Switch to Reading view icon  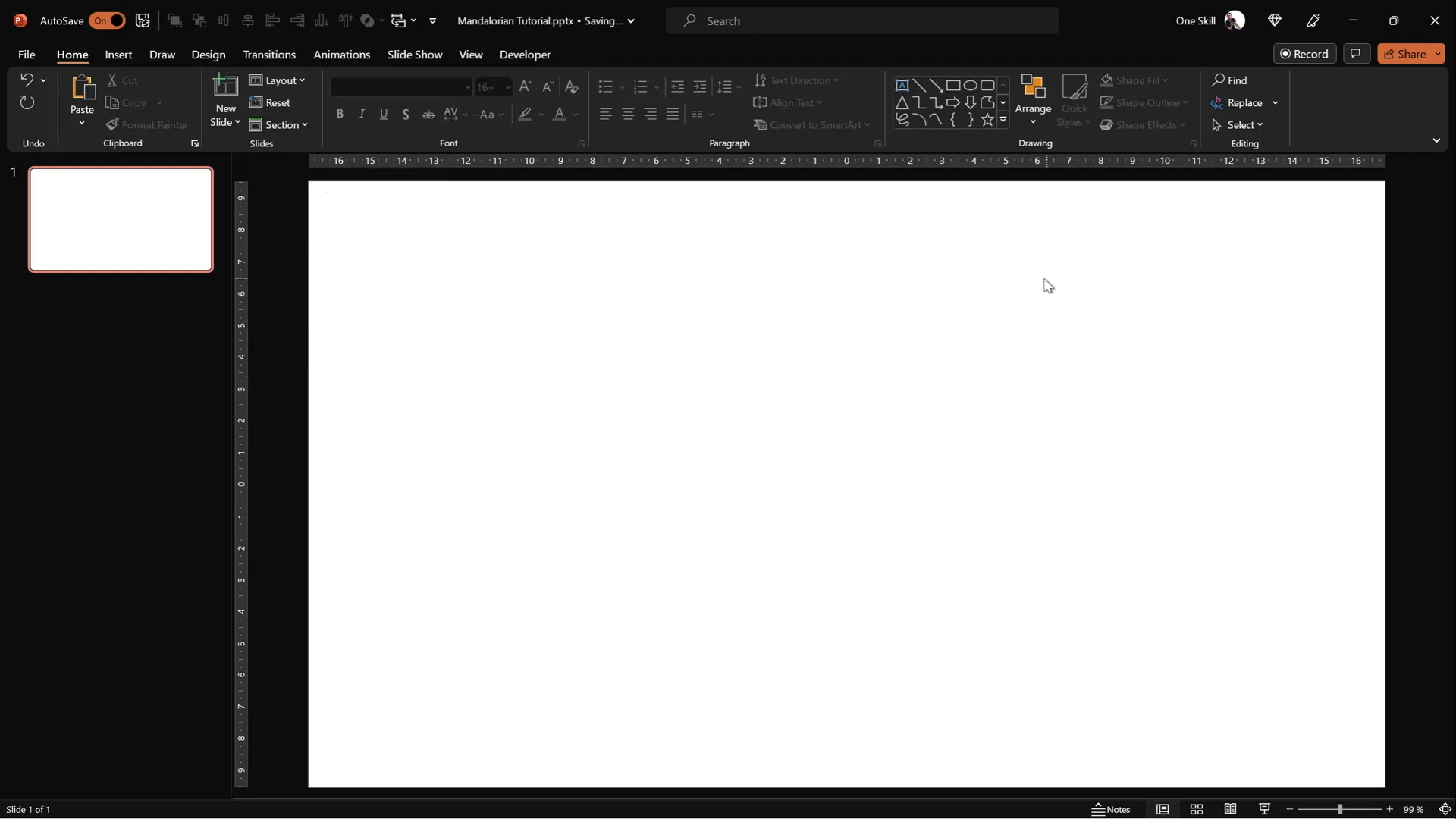[x=1231, y=809]
